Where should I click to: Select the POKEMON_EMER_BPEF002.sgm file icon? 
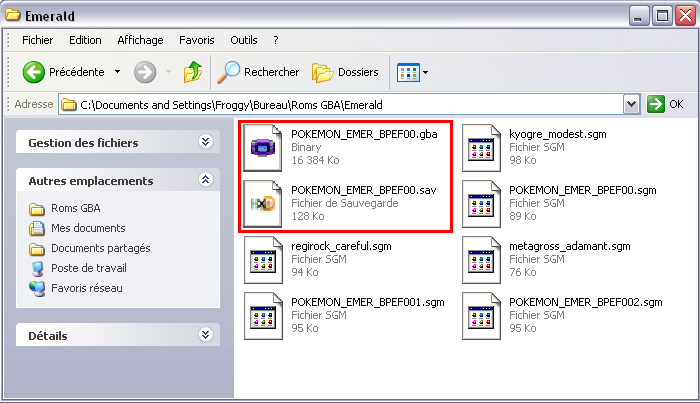[x=481, y=316]
